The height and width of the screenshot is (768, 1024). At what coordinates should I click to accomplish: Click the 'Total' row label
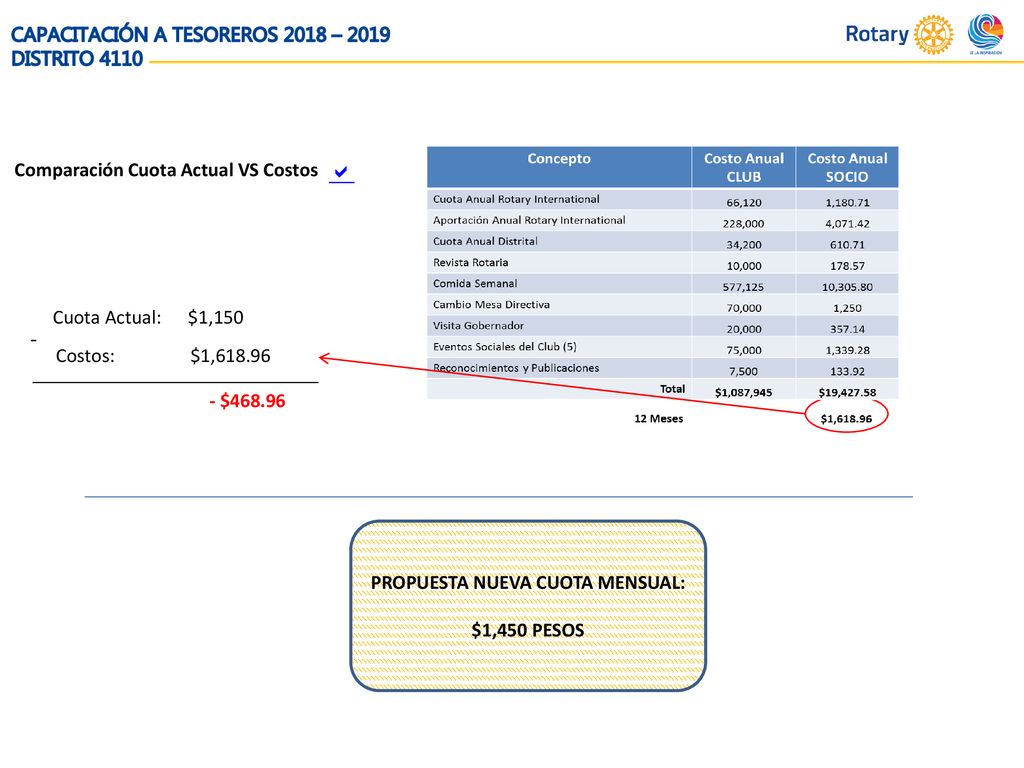click(672, 389)
